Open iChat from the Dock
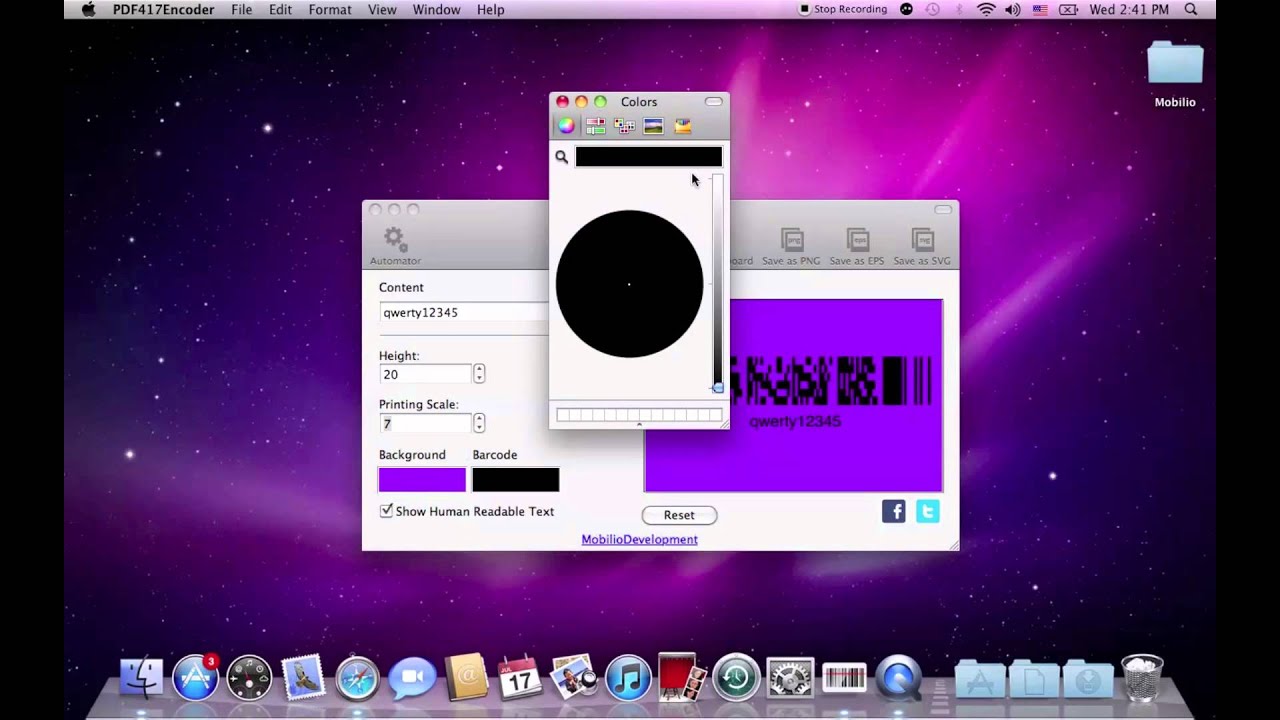Viewport: 1280px width, 720px height. click(x=411, y=678)
